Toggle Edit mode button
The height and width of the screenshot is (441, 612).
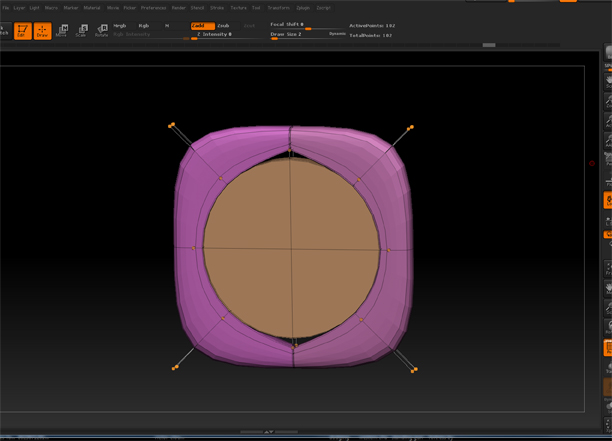coord(23,31)
